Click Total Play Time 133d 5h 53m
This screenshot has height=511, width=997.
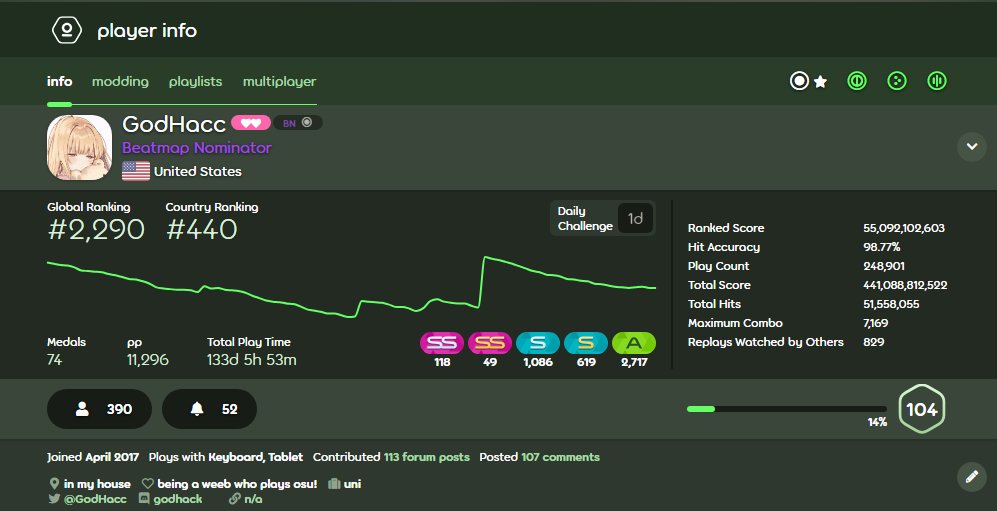[252, 360]
